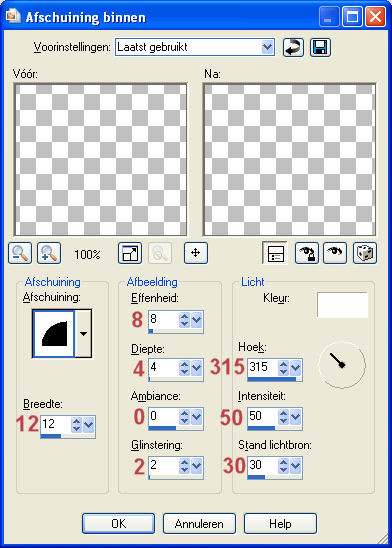
Task: Zoom out the preview with minus magnifier
Action: (20, 253)
